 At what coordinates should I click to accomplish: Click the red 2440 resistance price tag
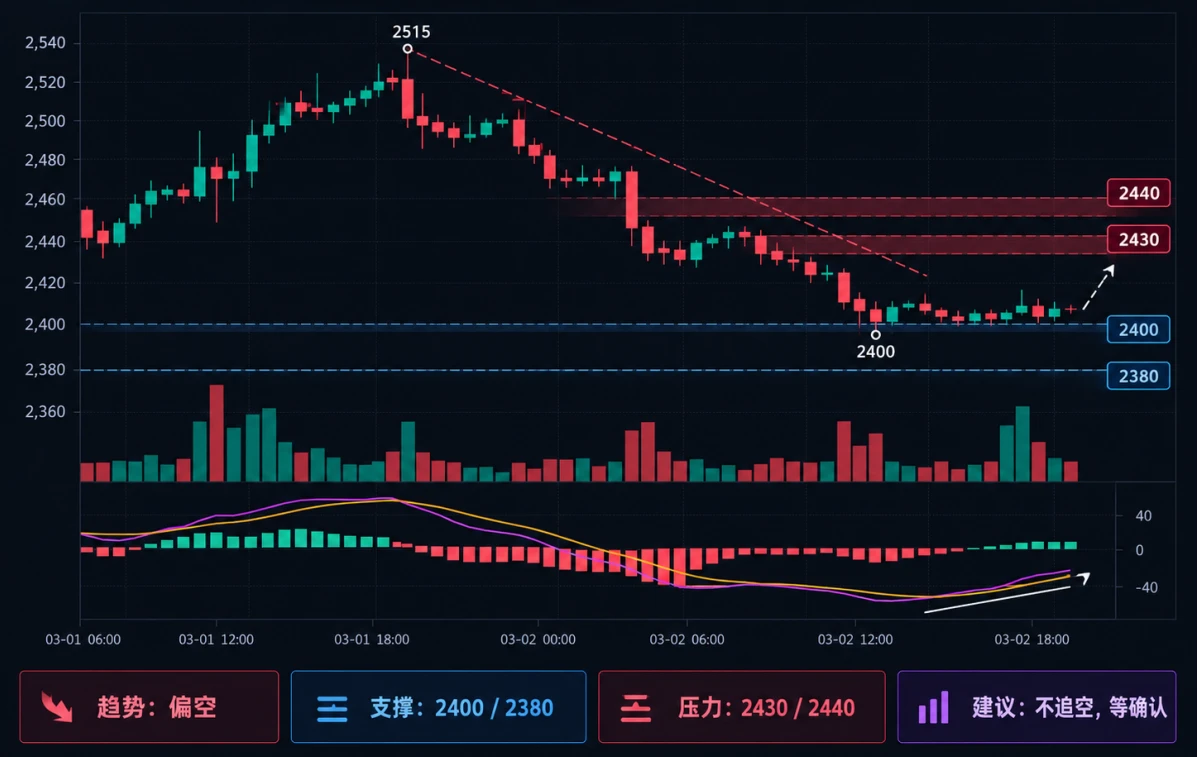click(x=1138, y=193)
